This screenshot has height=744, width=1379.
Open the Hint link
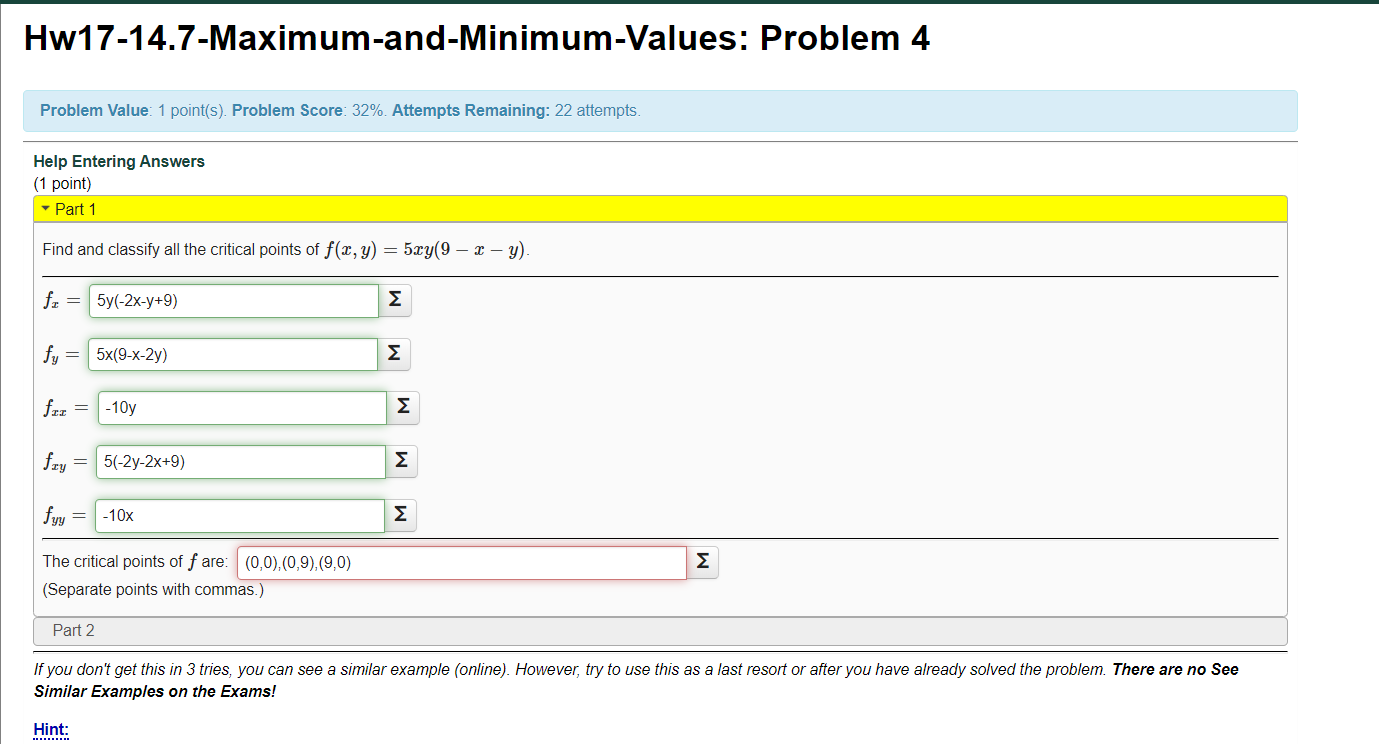coord(50,729)
